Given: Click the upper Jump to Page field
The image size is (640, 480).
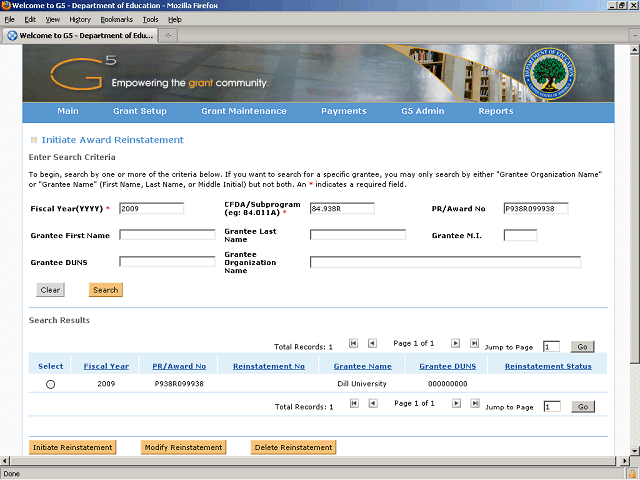Looking at the screenshot, I should coord(551,347).
